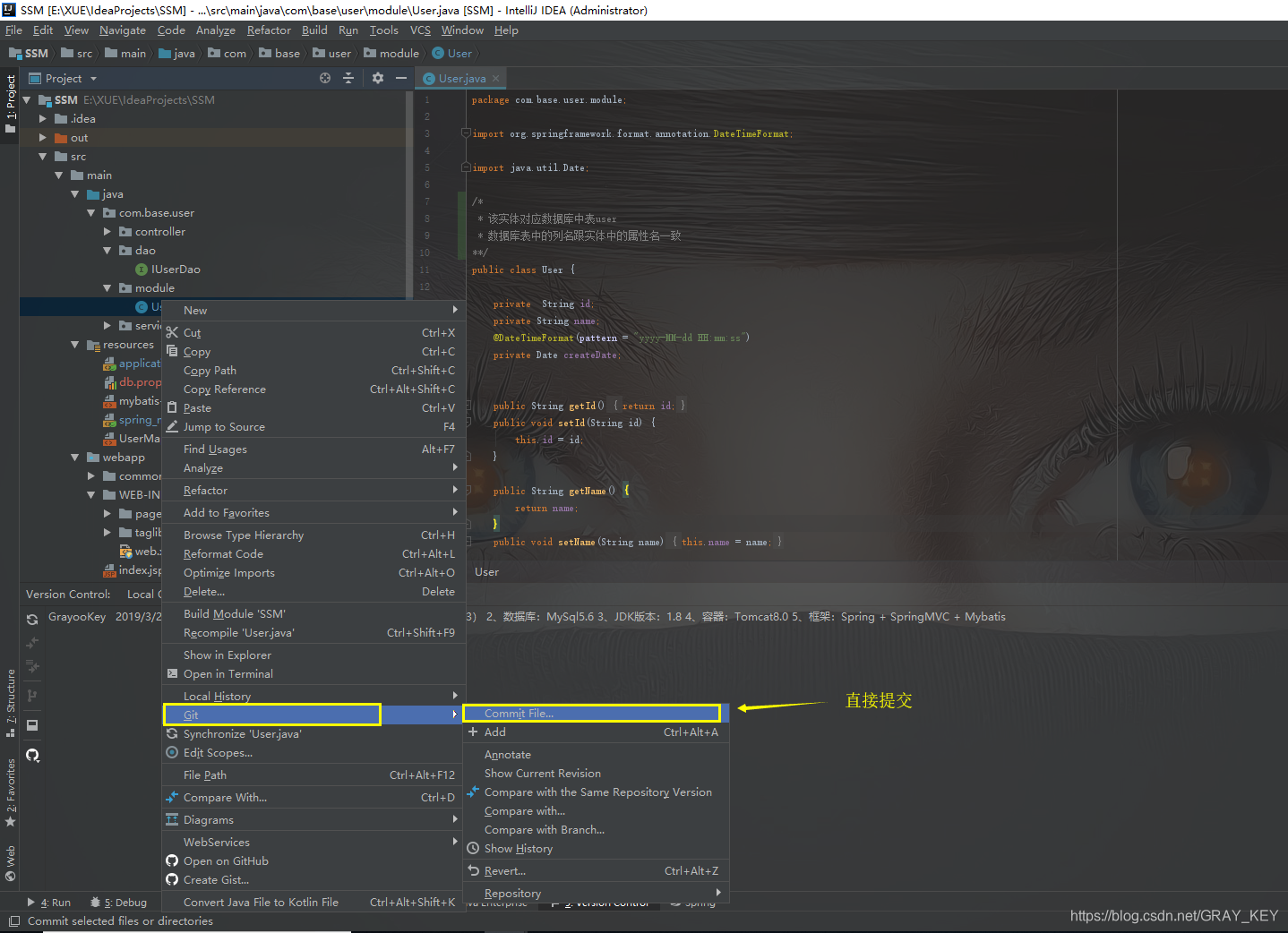The image size is (1288, 933).
Task: Select the IUserDao file in tree
Action: point(176,270)
